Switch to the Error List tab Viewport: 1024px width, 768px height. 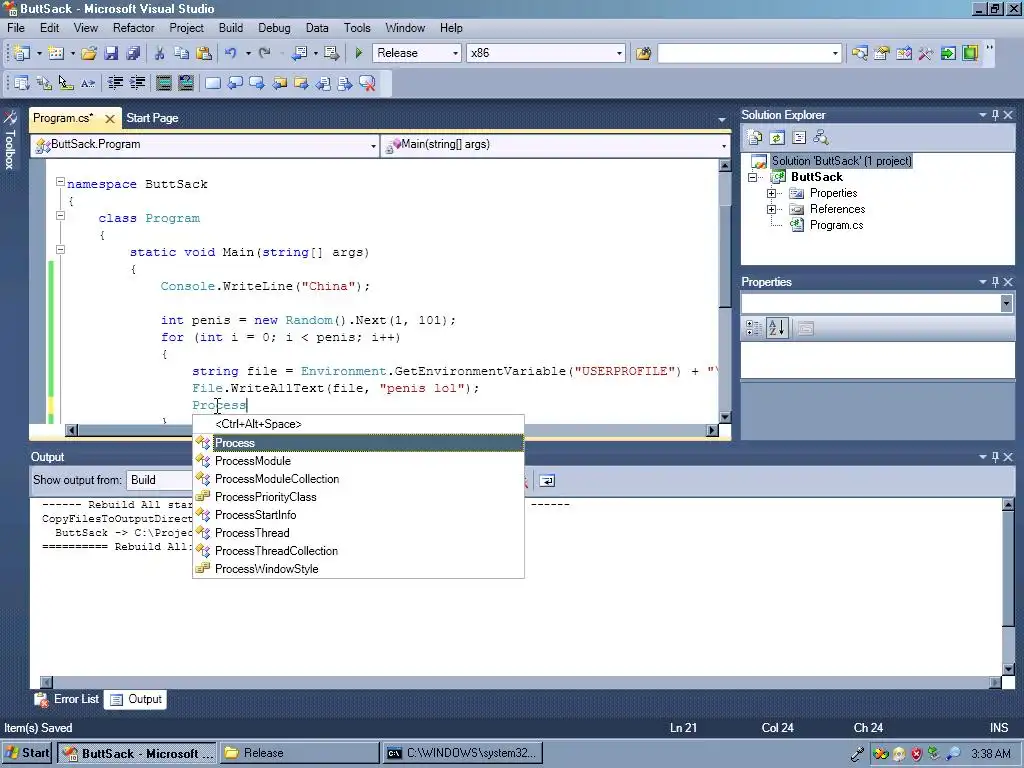coord(67,699)
